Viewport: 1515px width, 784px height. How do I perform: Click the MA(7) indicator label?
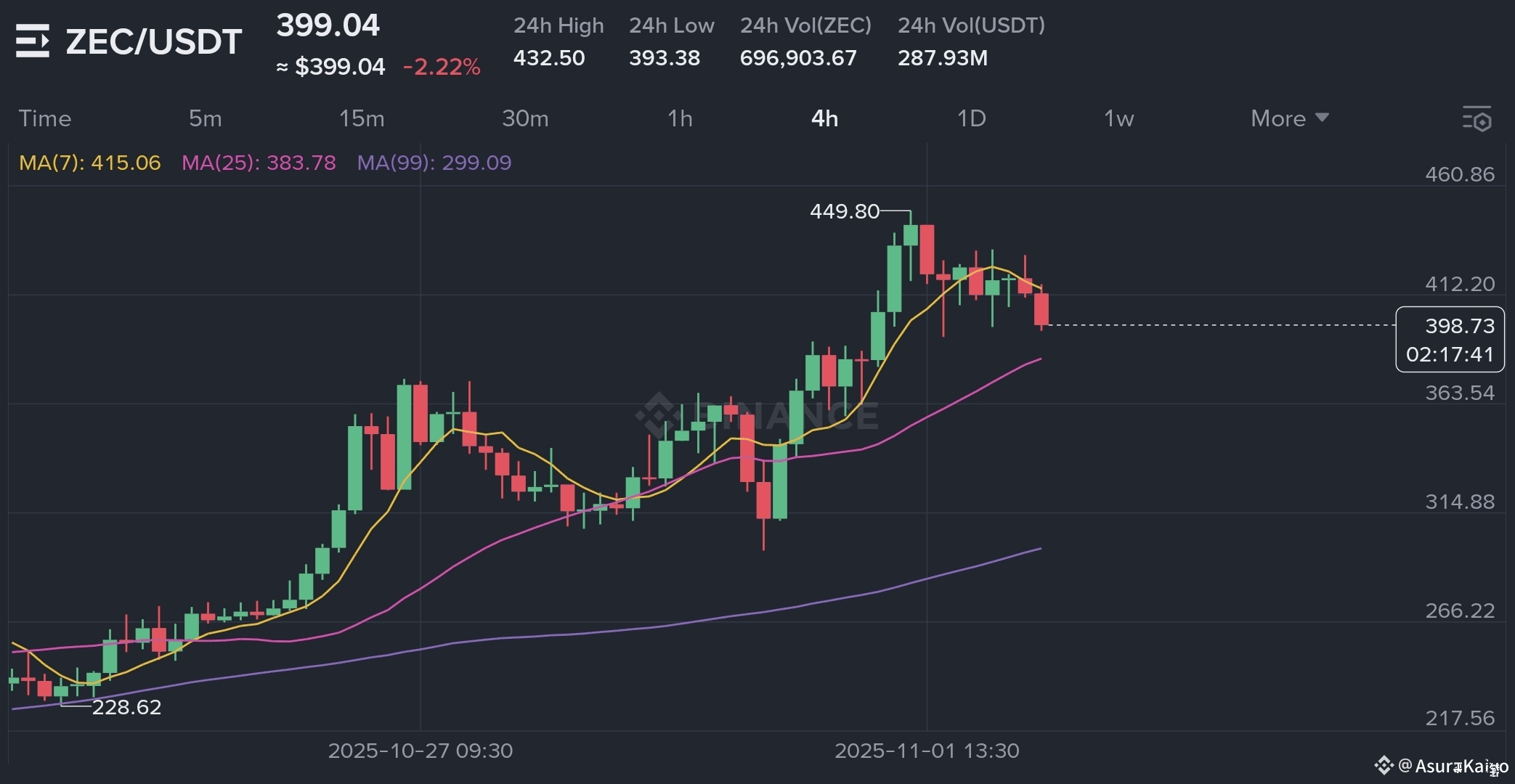point(89,163)
